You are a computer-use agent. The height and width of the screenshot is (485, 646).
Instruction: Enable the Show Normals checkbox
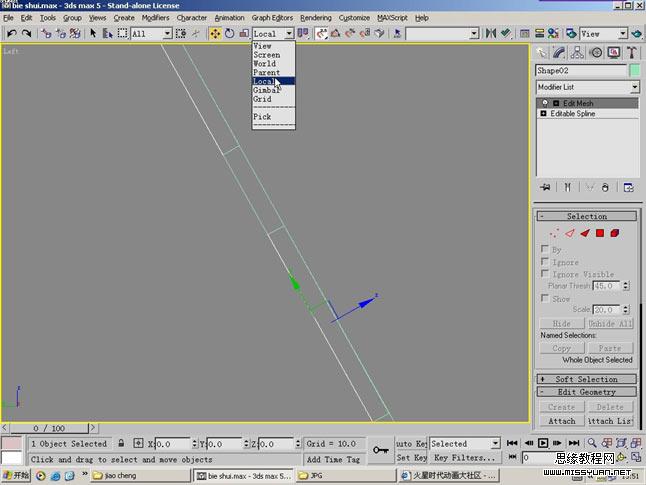click(545, 298)
